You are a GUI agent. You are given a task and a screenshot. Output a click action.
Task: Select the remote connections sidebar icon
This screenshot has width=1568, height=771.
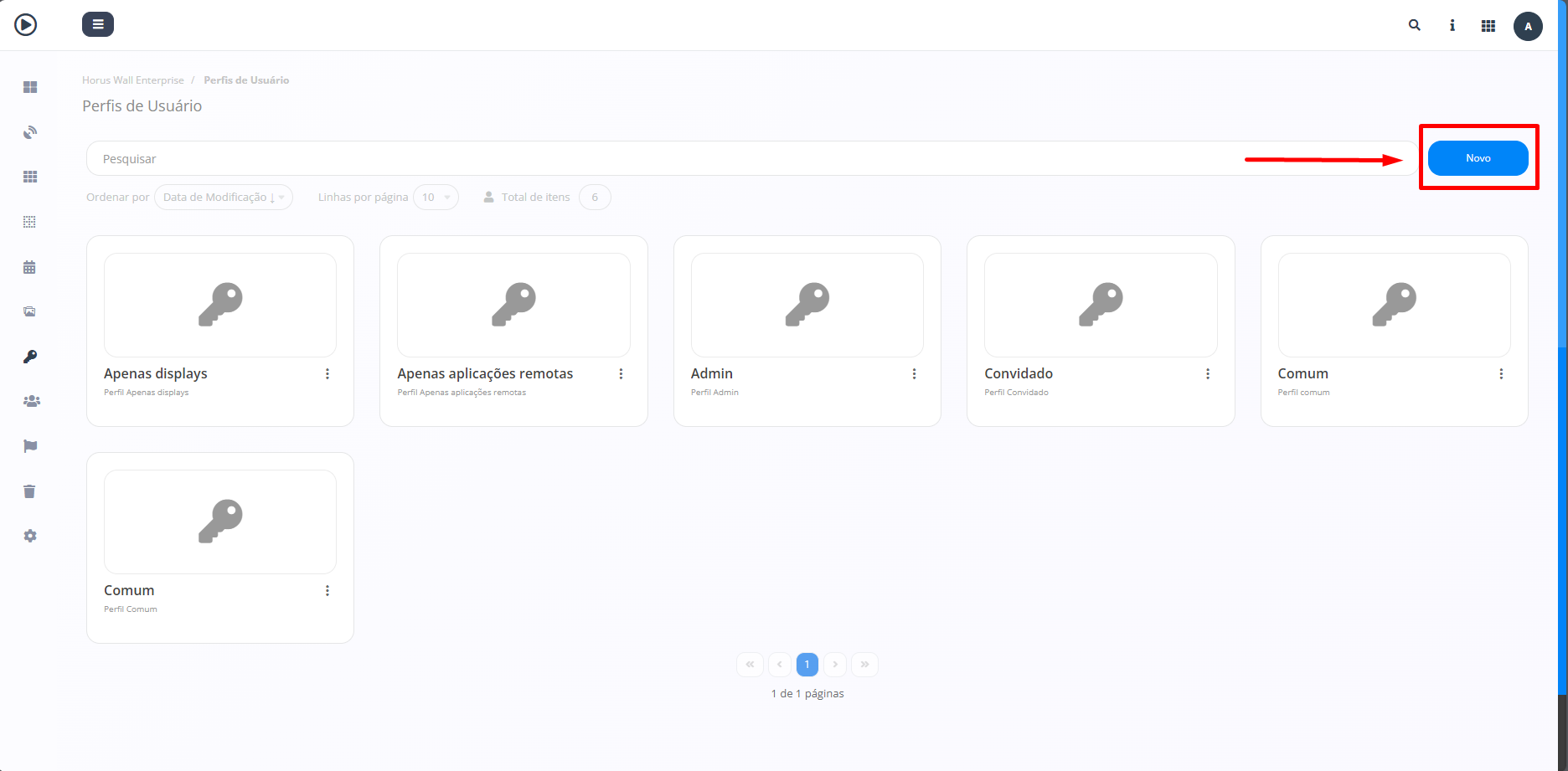click(x=30, y=131)
